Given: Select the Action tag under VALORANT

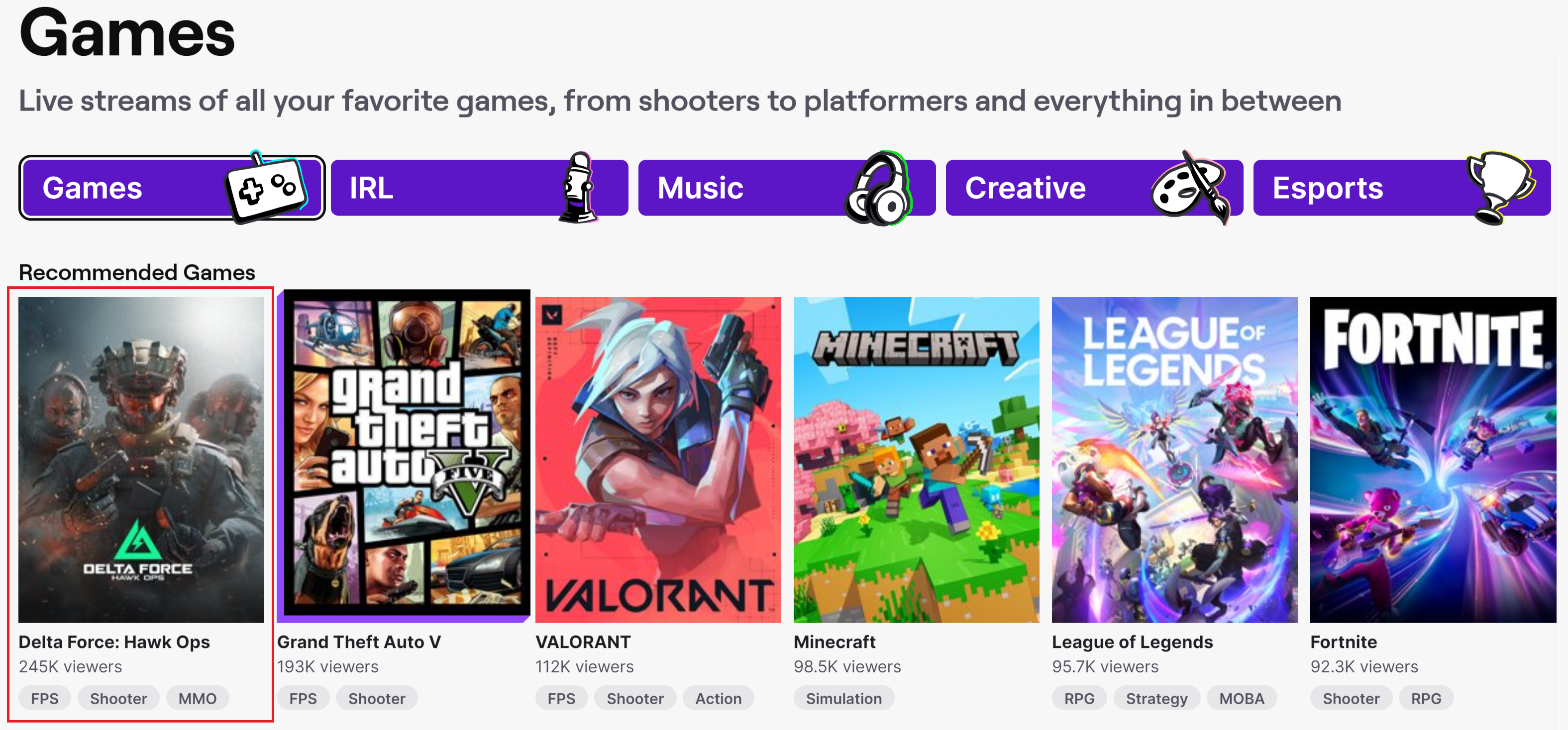Looking at the screenshot, I should (x=718, y=698).
